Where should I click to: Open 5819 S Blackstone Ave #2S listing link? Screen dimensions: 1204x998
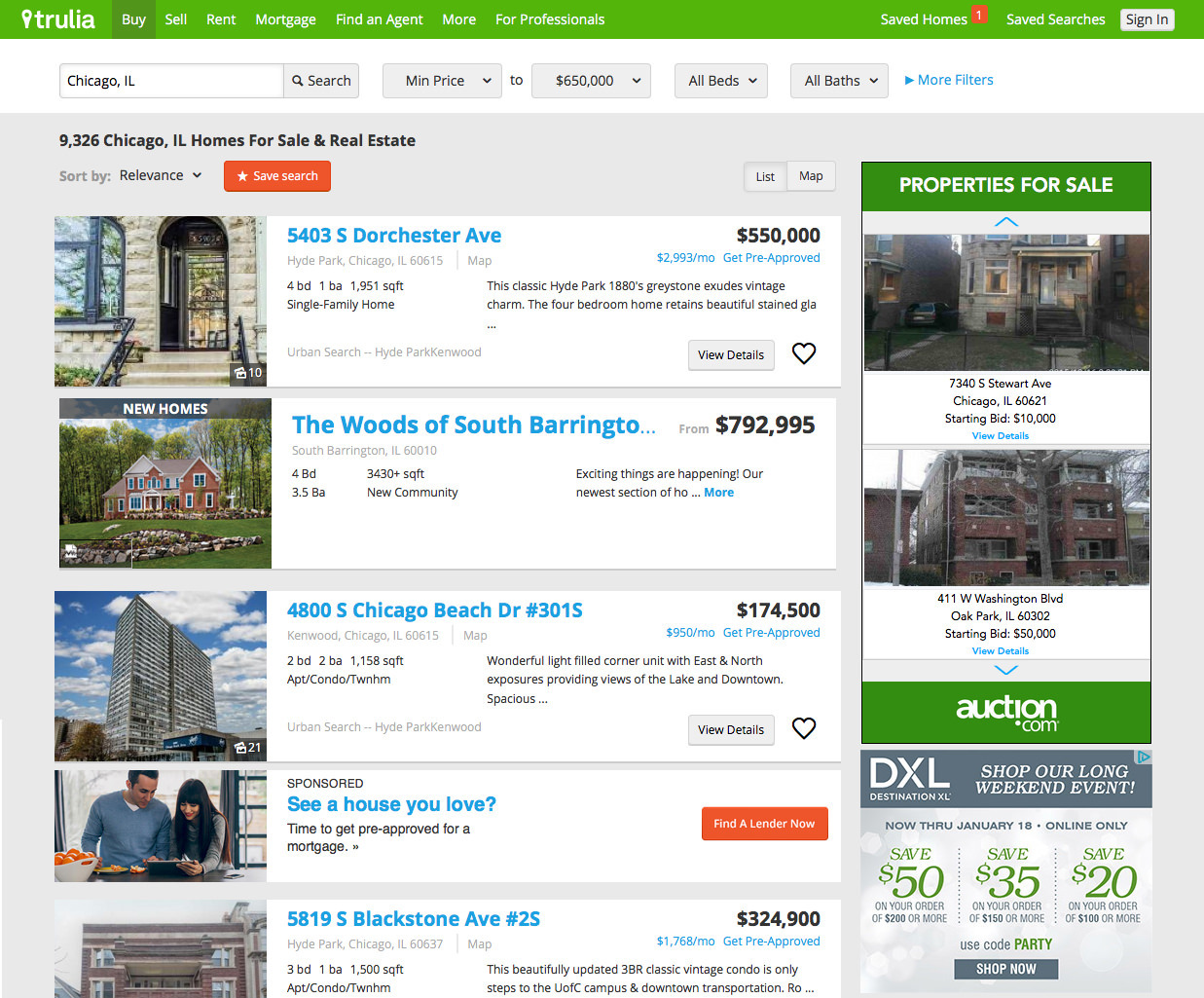pos(414,919)
